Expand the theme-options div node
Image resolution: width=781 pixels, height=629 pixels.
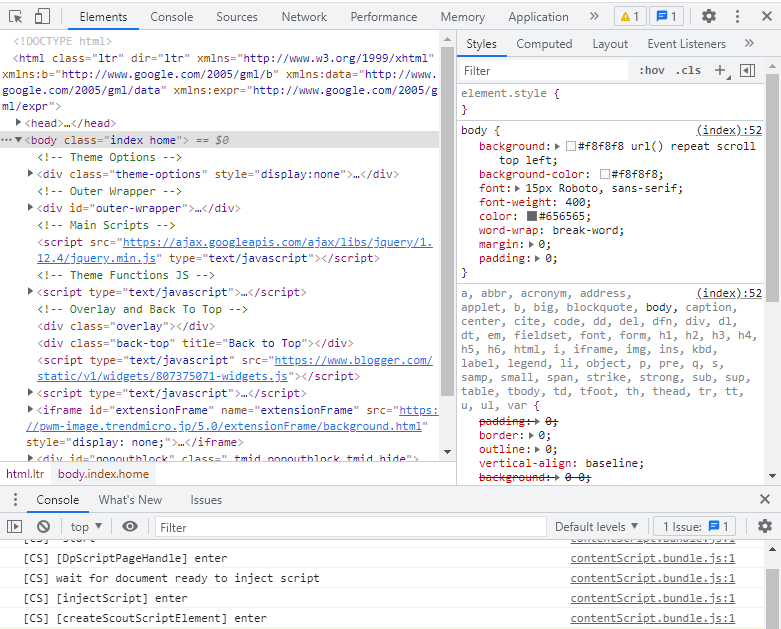(30, 173)
